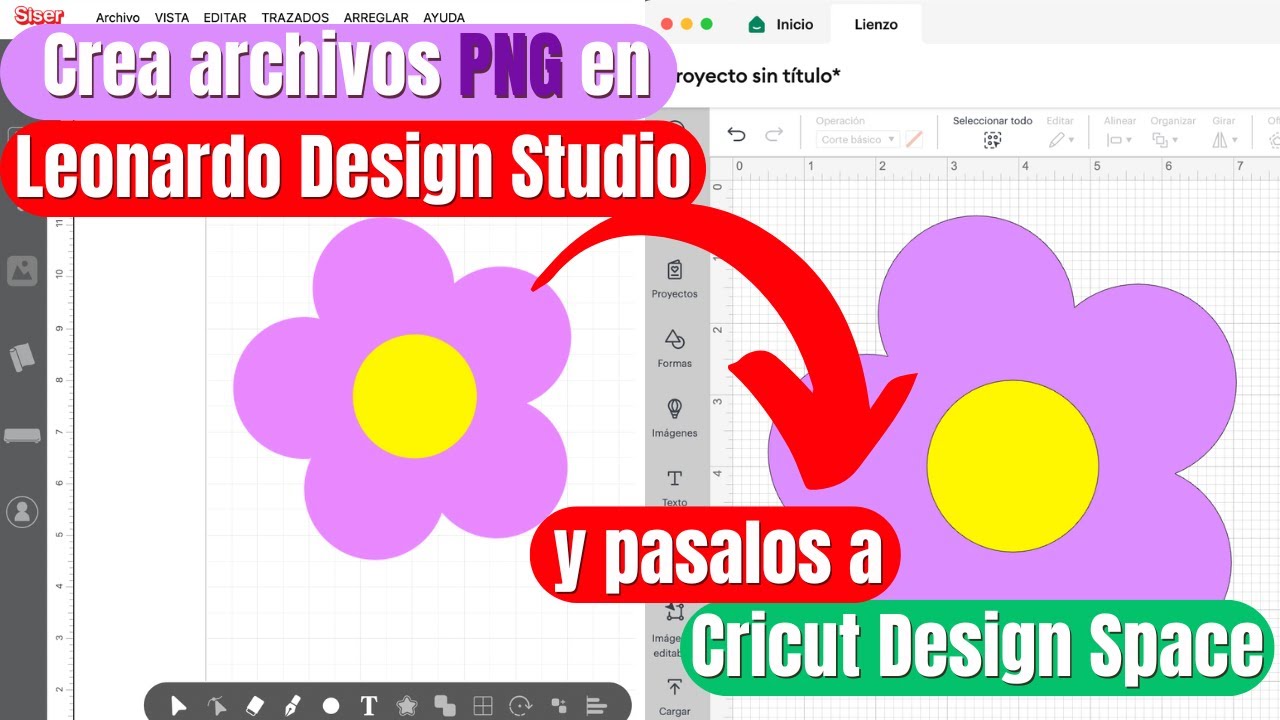Open the ARREGLAR menu in Leonardo
This screenshot has width=1280, height=720.
pyautogui.click(x=376, y=18)
